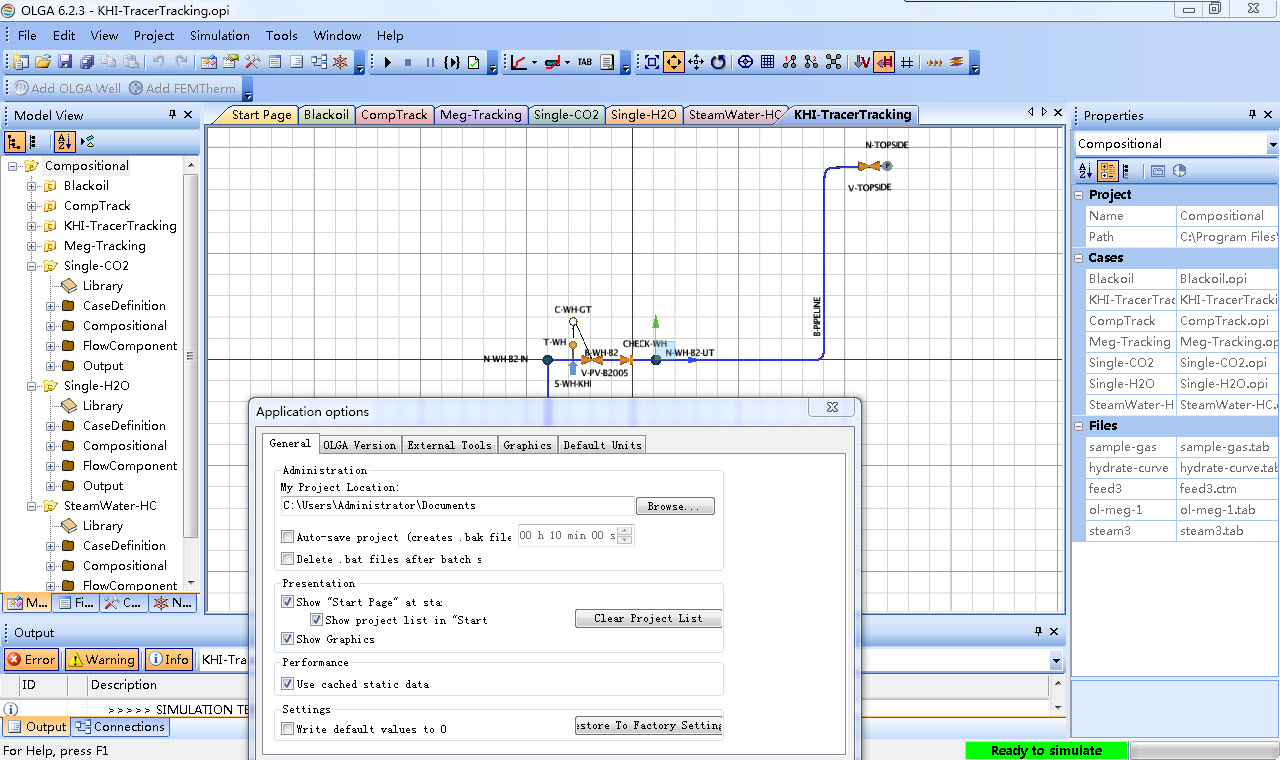
Task: Click the Save All toolbar icon
Action: coord(87,62)
